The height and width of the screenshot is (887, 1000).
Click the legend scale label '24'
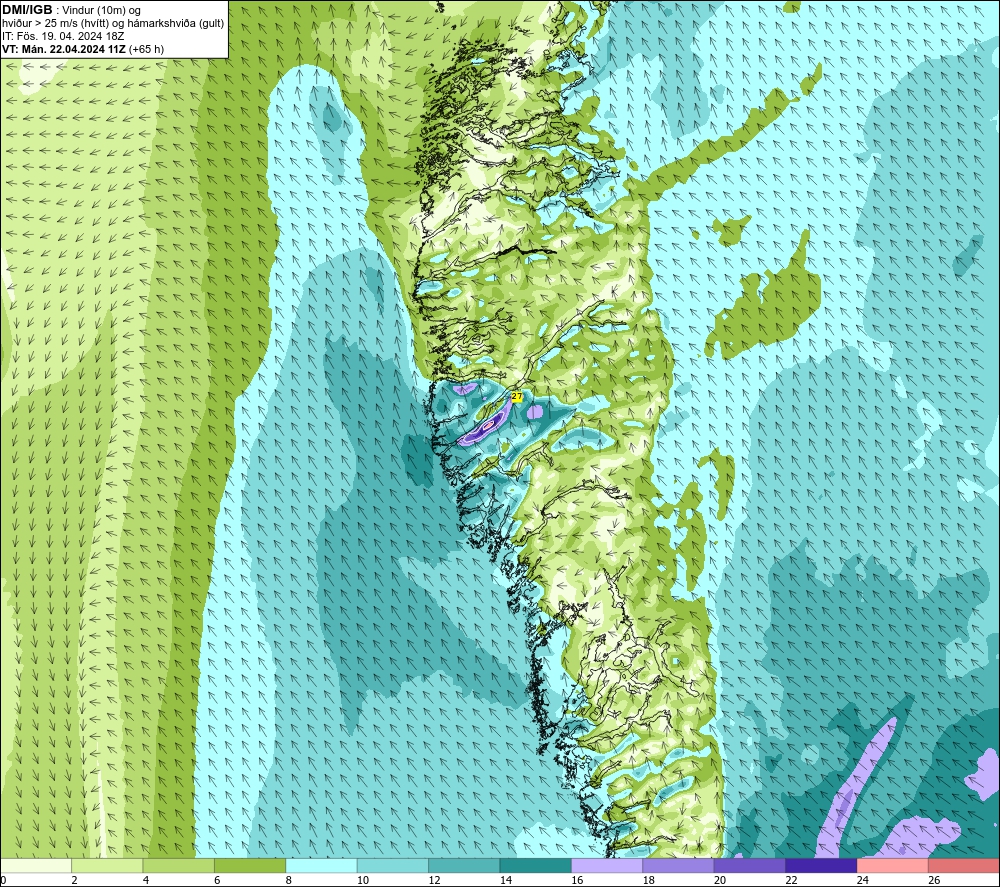pyautogui.click(x=863, y=880)
